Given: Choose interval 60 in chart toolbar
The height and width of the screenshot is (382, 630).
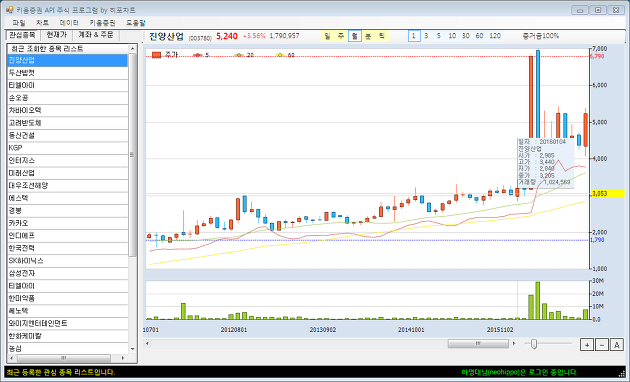Looking at the screenshot, I should click(x=479, y=36).
